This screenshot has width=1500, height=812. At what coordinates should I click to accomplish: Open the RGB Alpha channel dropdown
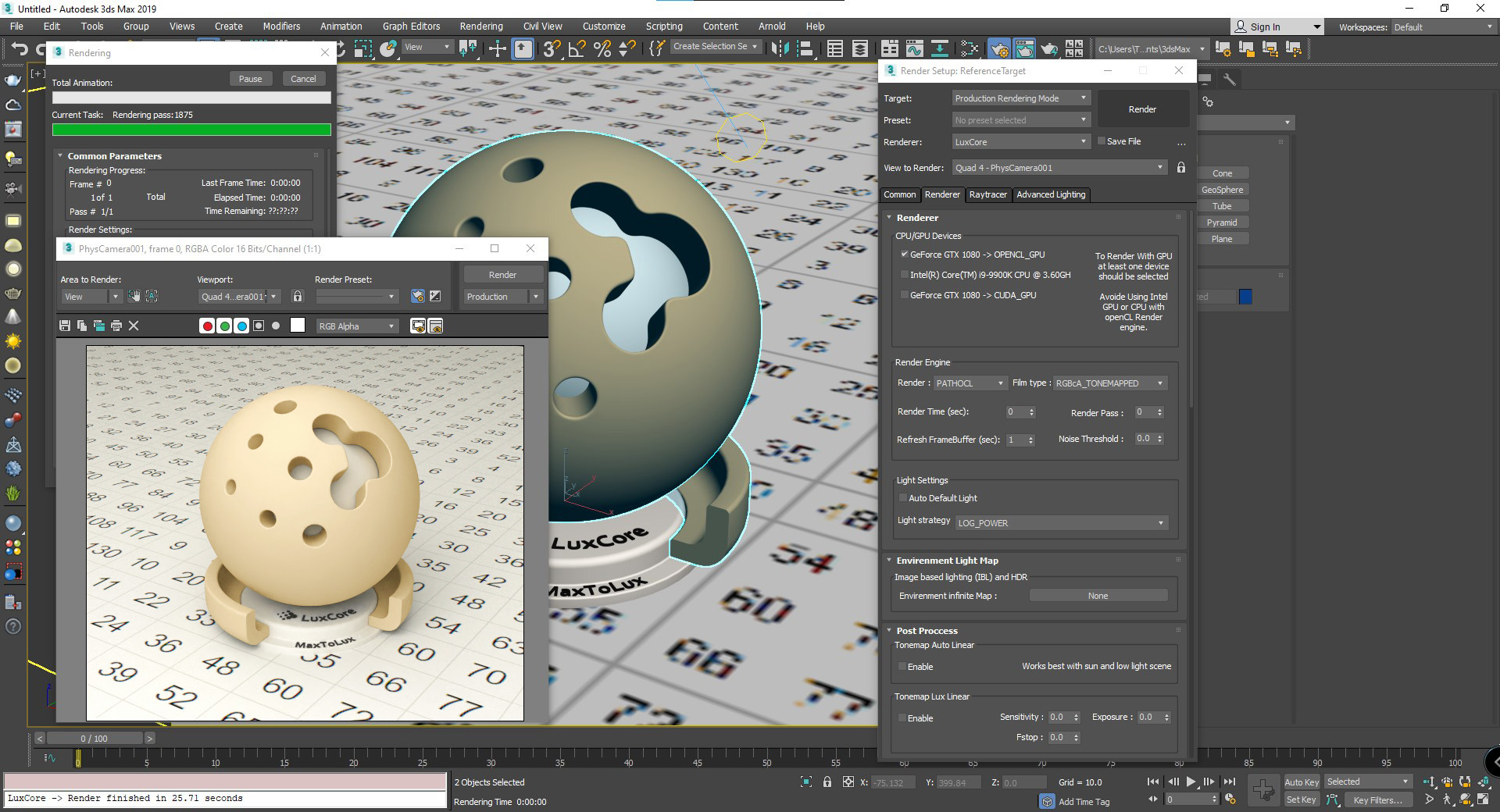click(x=357, y=326)
